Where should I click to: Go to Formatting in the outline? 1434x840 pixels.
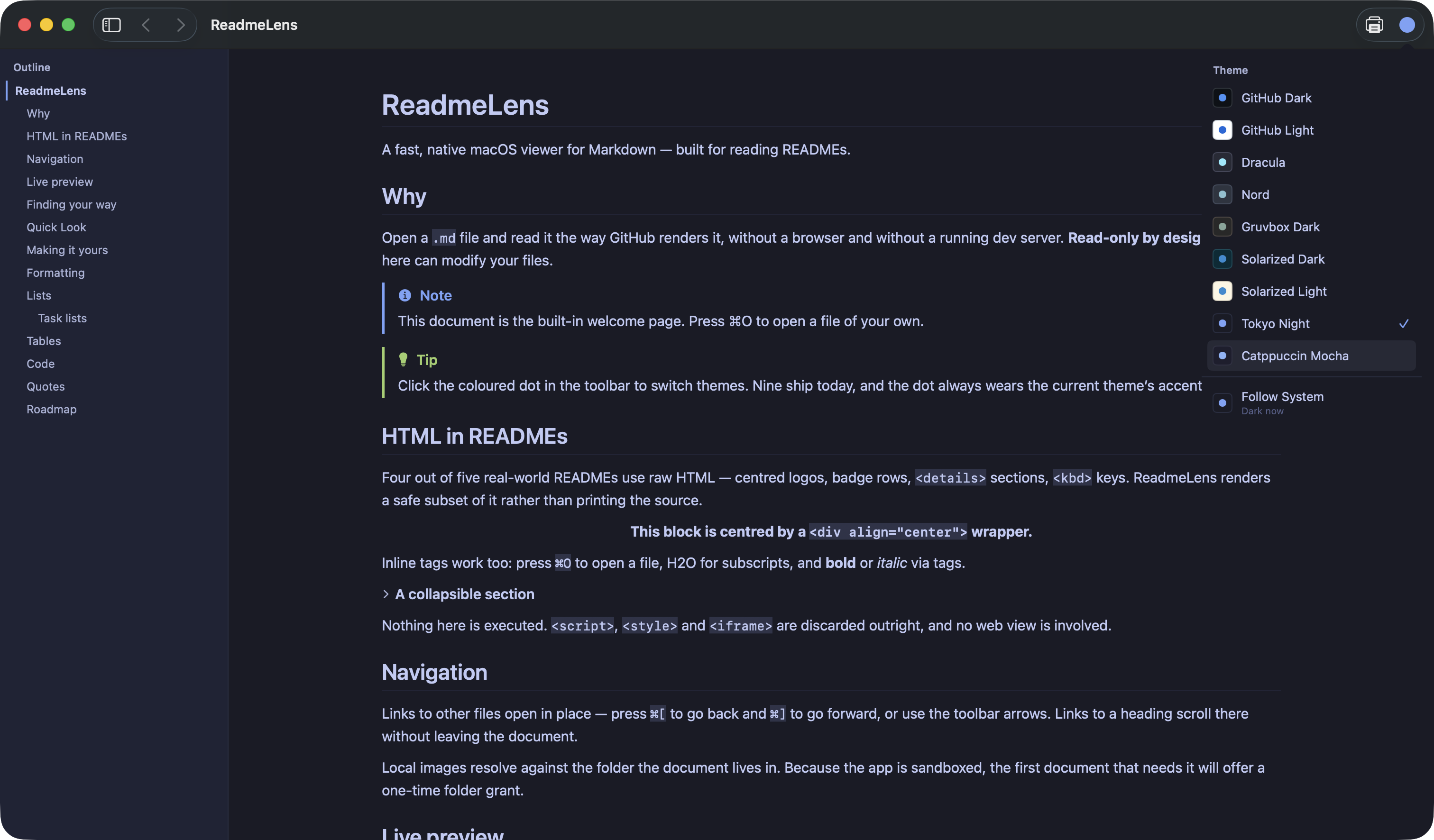pos(56,273)
